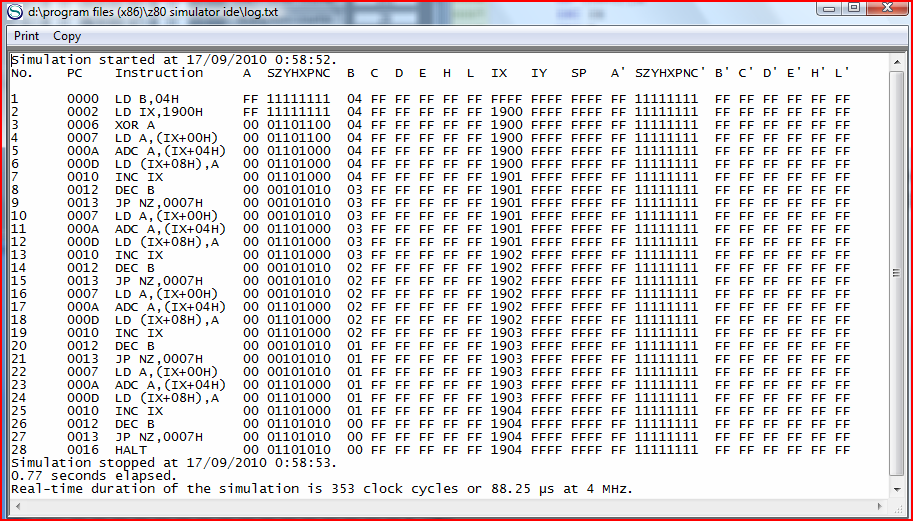Click the 'HALT' instruction in row 28
Viewport: 913px width, 521px height.
(x=131, y=450)
